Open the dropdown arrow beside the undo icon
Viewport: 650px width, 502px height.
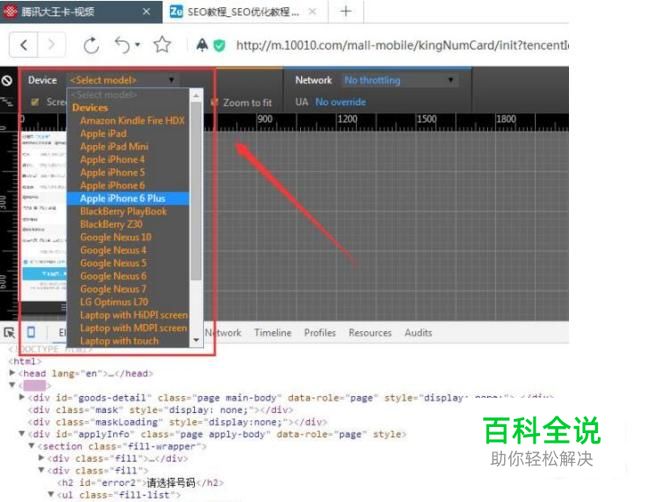click(x=137, y=44)
